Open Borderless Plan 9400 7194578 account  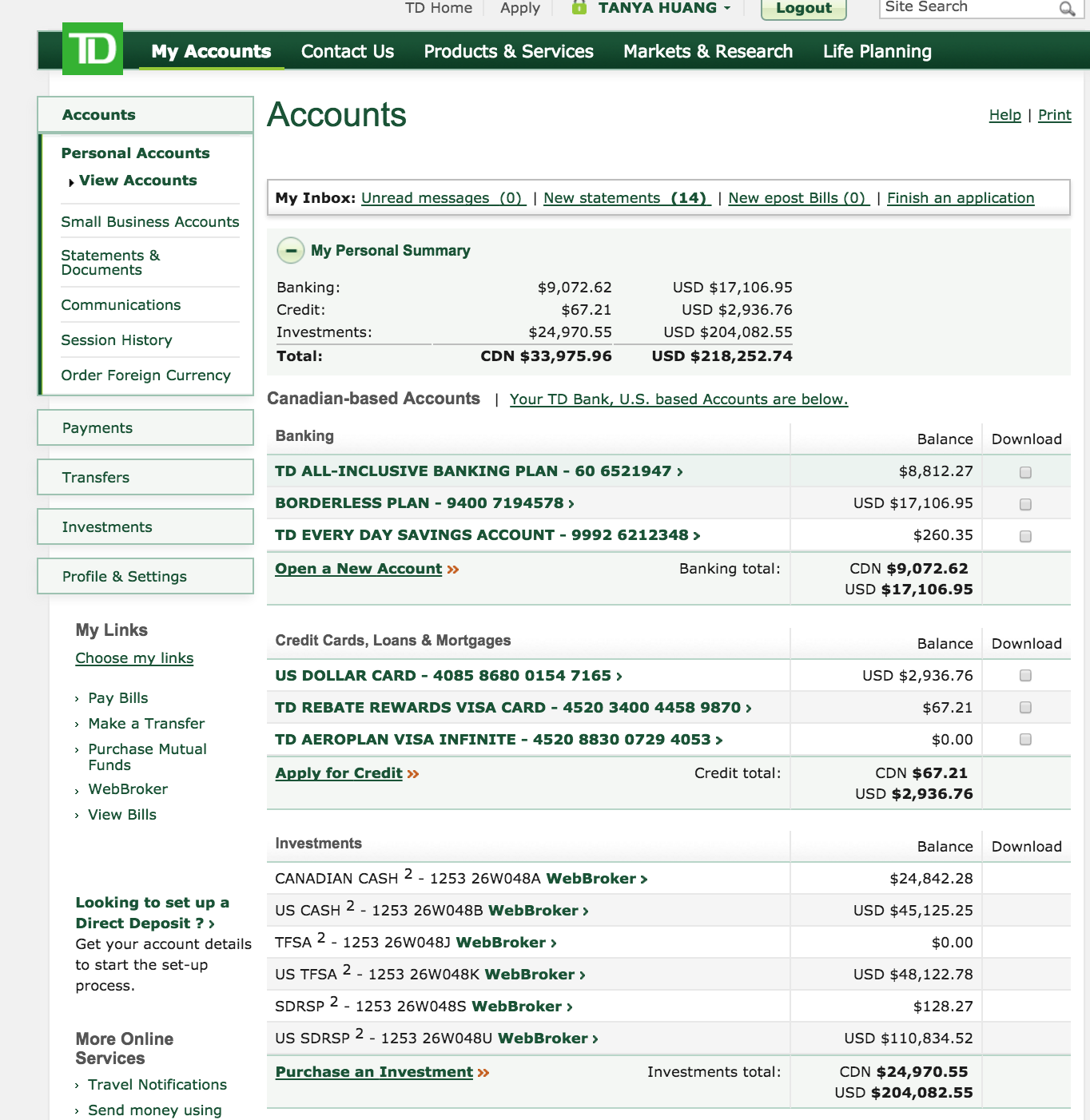coord(424,503)
